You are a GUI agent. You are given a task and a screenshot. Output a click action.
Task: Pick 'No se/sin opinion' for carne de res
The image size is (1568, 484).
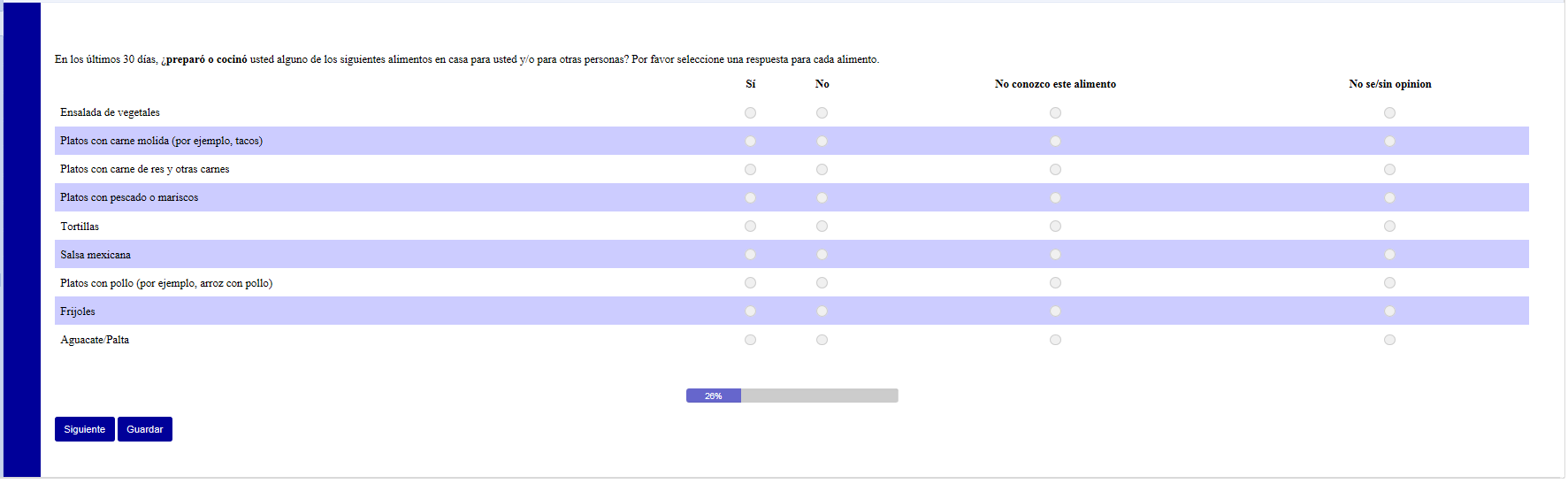1389,170
